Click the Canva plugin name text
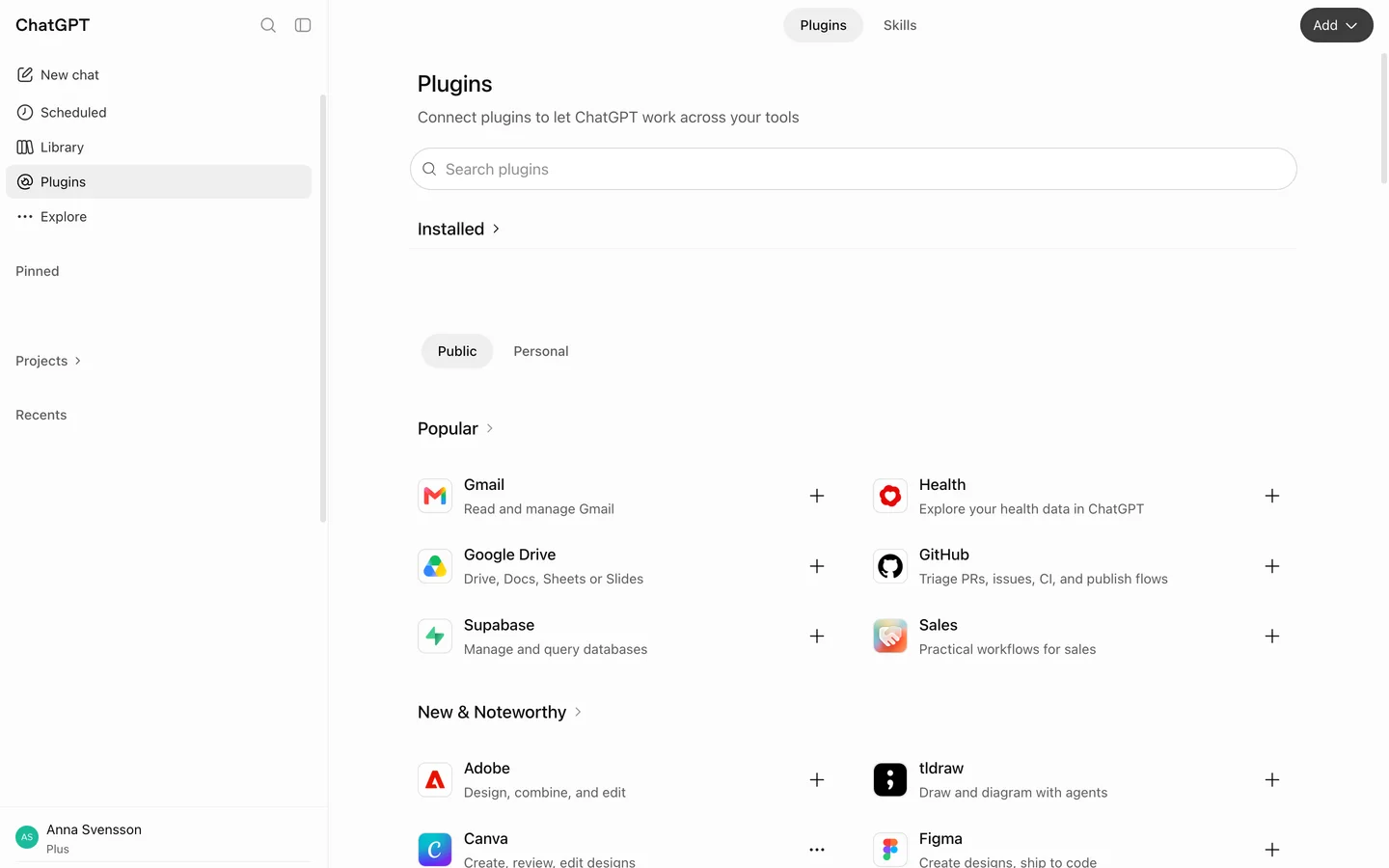Viewport: 1389px width, 868px height. (x=486, y=838)
